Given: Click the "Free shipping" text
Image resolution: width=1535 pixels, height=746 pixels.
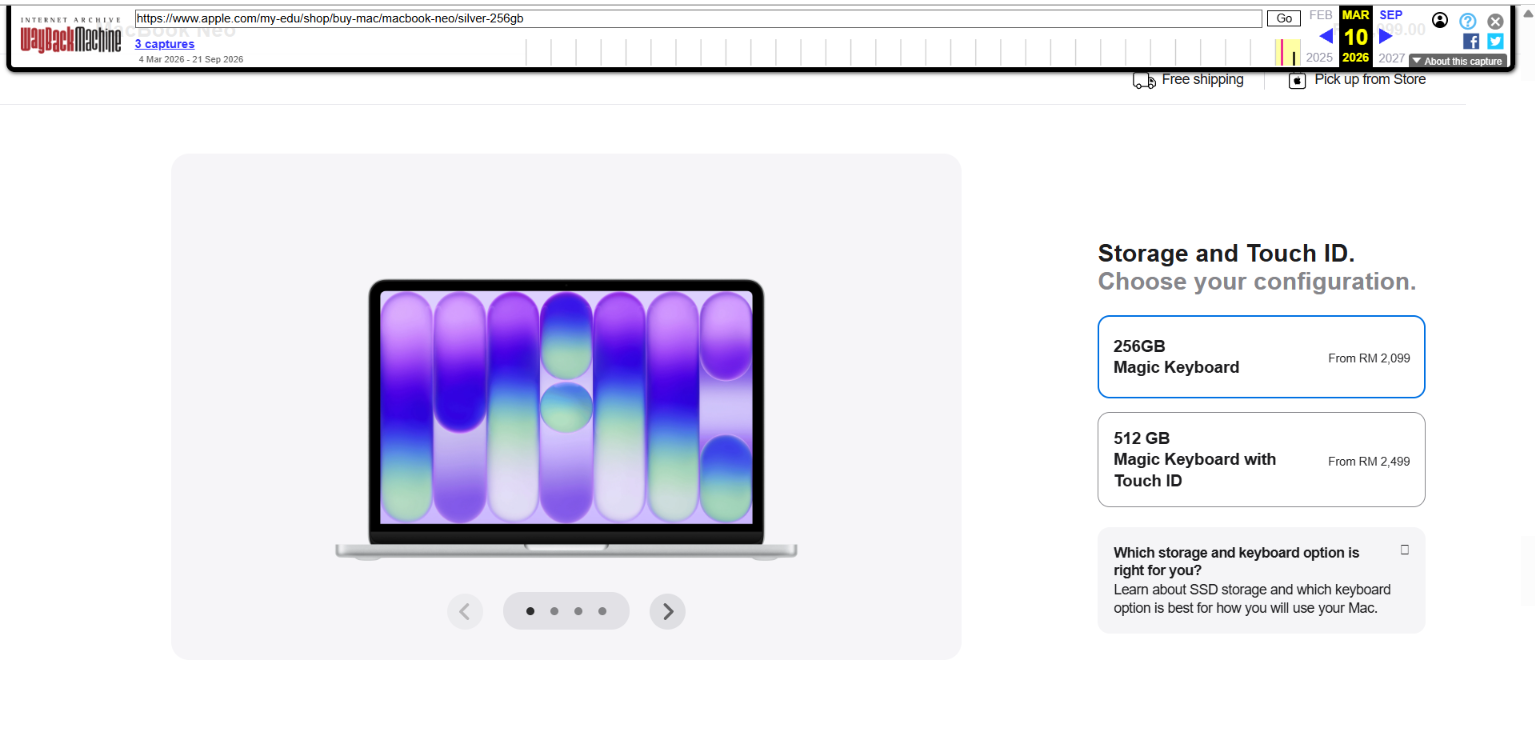Looking at the screenshot, I should click(1203, 80).
